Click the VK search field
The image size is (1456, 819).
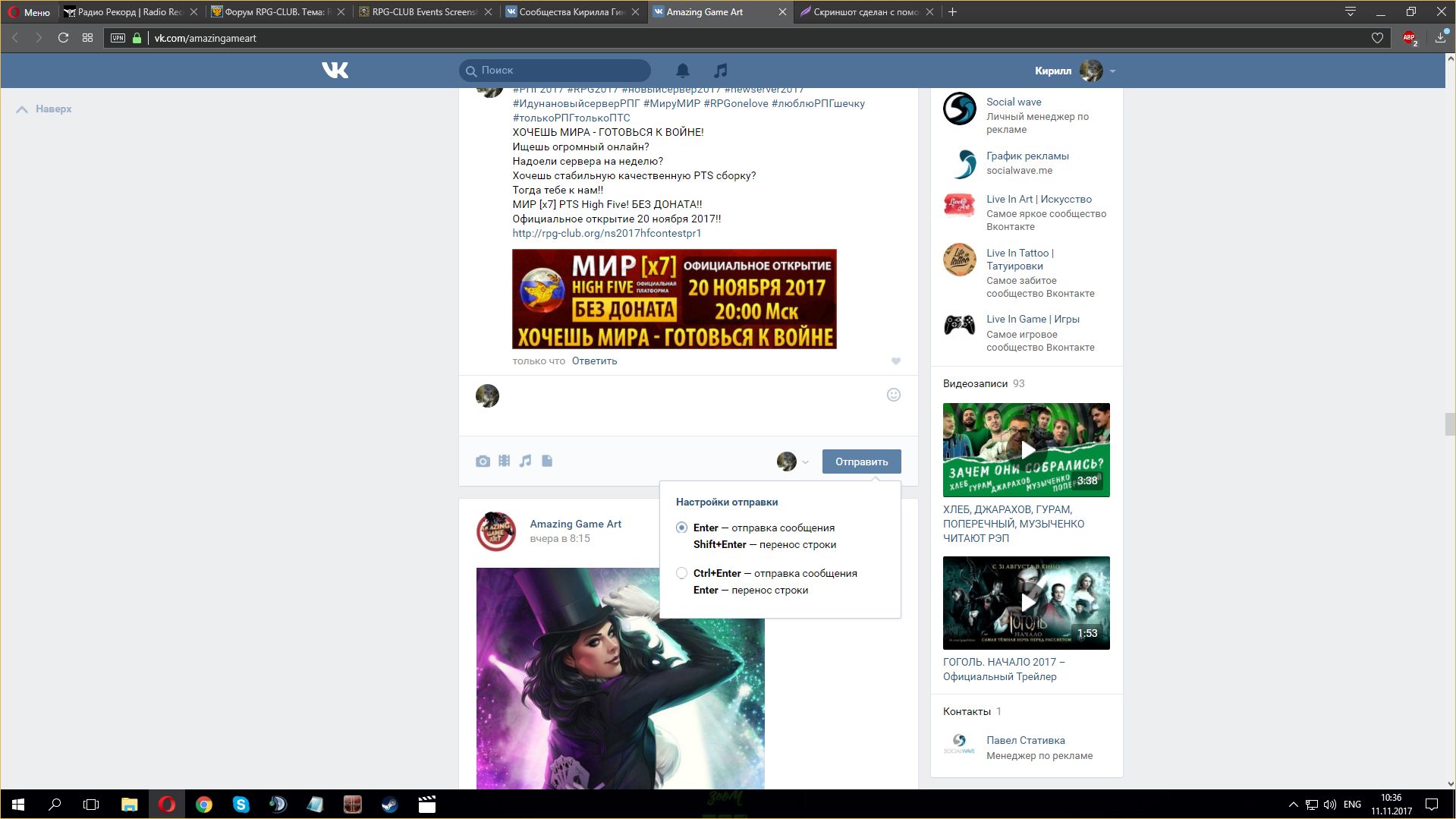pos(555,71)
